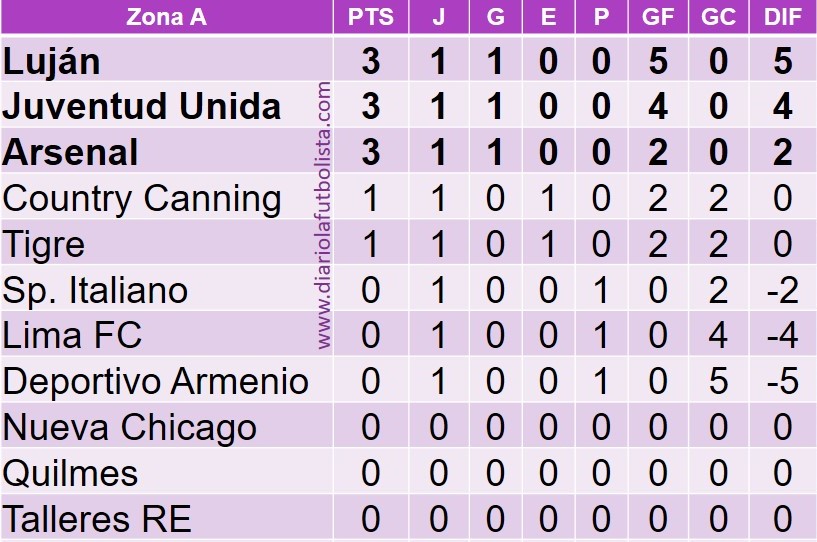Select the Talleres RE team name
This screenshot has width=817, height=542.
pyautogui.click(x=97, y=519)
